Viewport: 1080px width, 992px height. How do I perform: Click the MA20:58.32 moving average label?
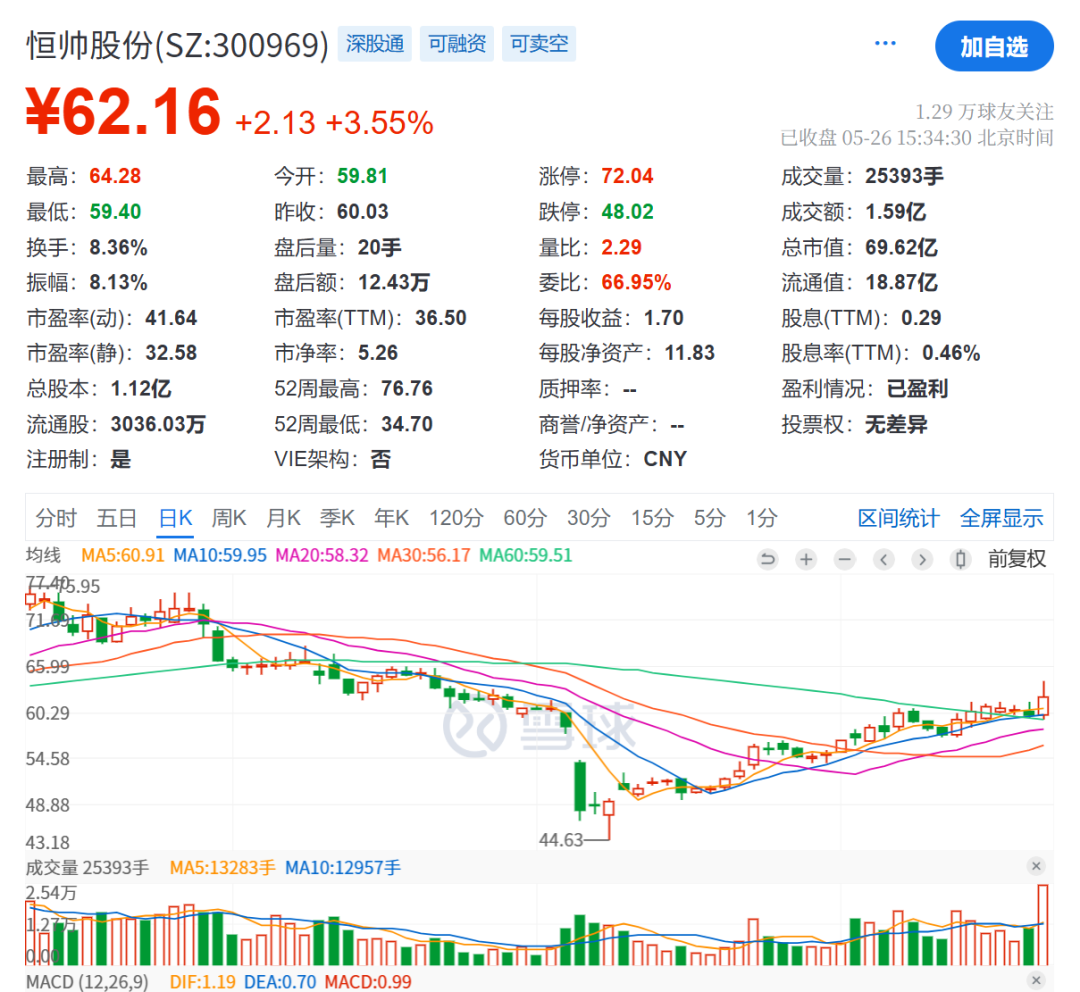click(x=322, y=555)
